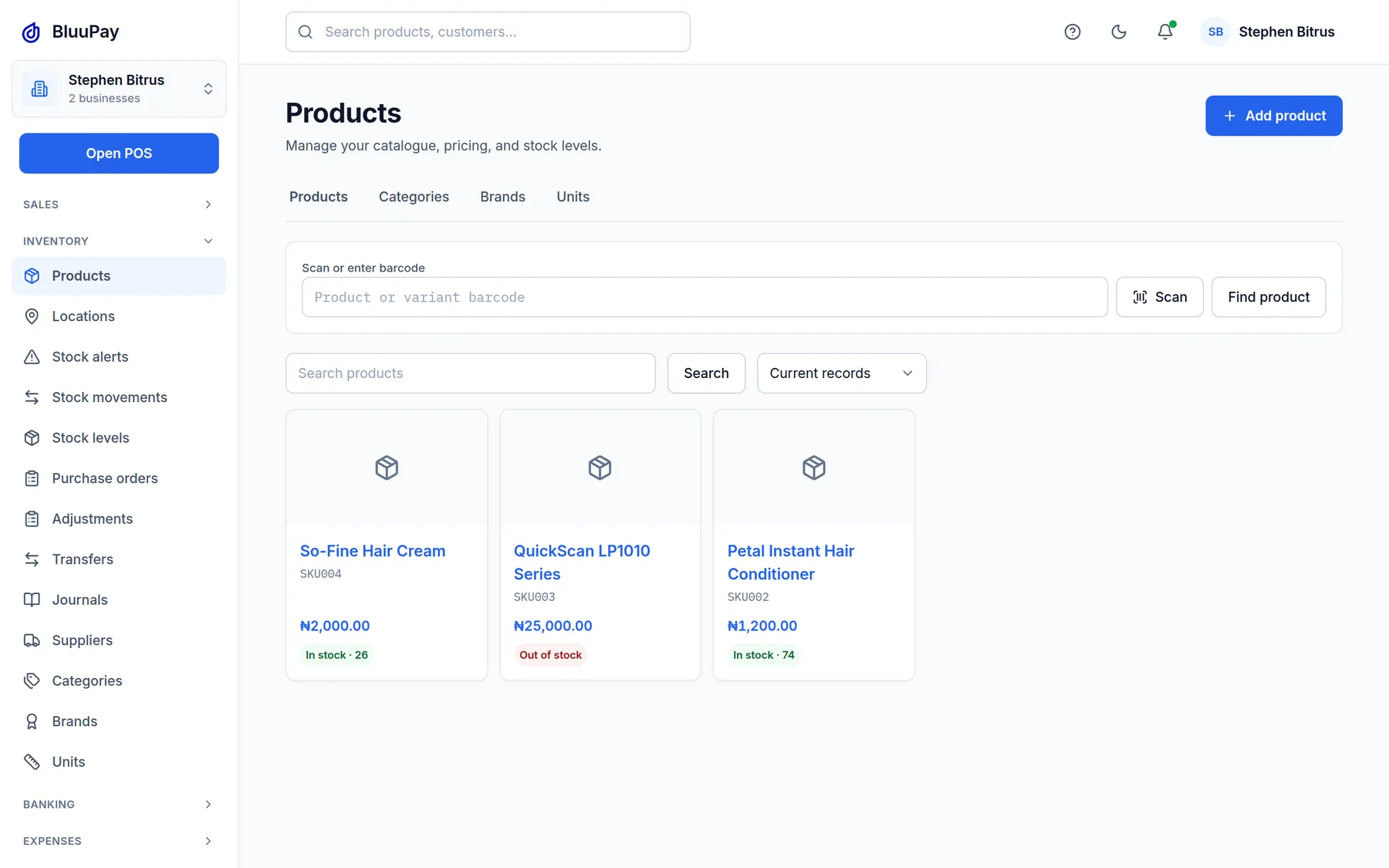Image resolution: width=1389 pixels, height=868 pixels.
Task: Go to Stock alerts
Action: pyautogui.click(x=119, y=356)
